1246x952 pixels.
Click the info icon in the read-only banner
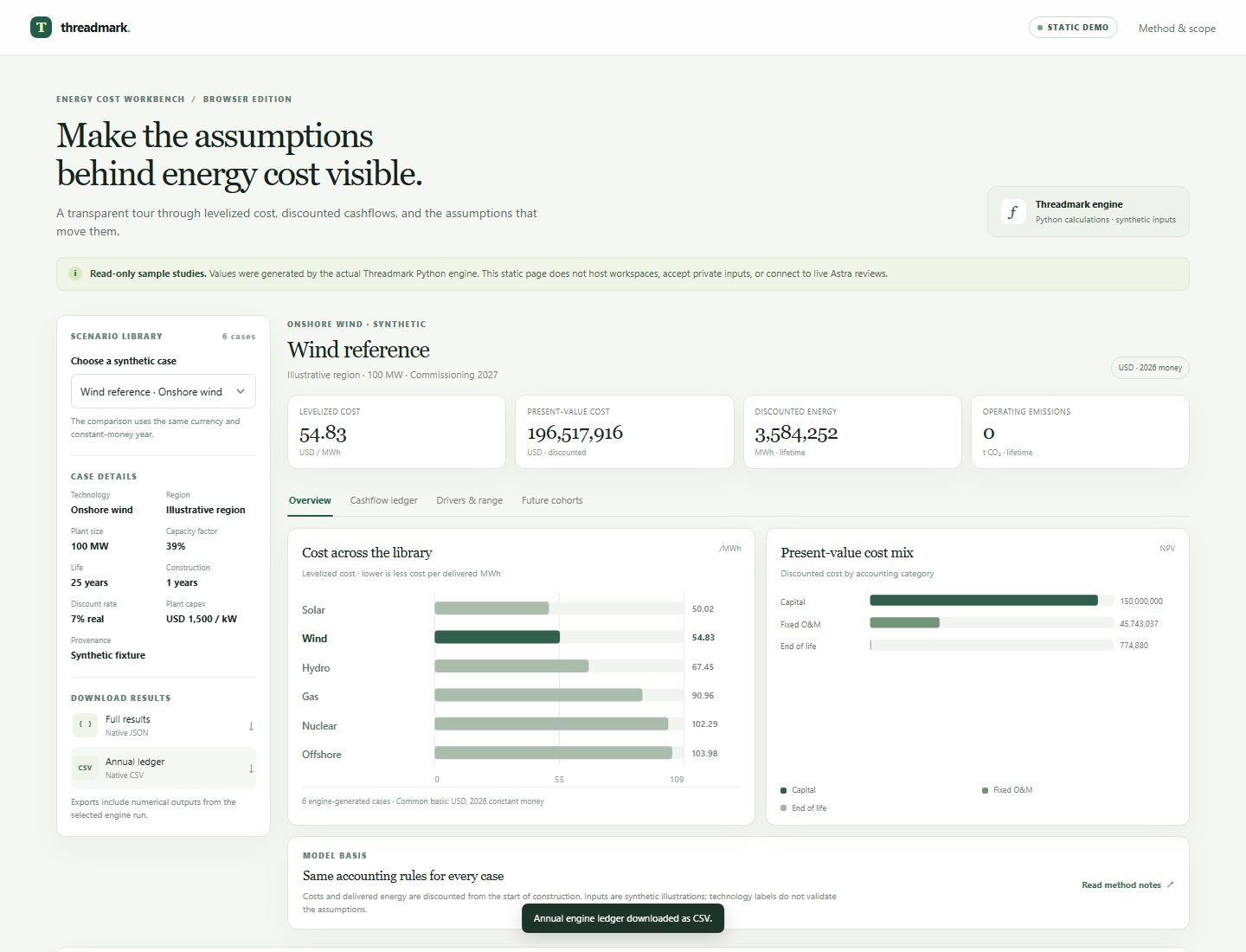point(75,273)
